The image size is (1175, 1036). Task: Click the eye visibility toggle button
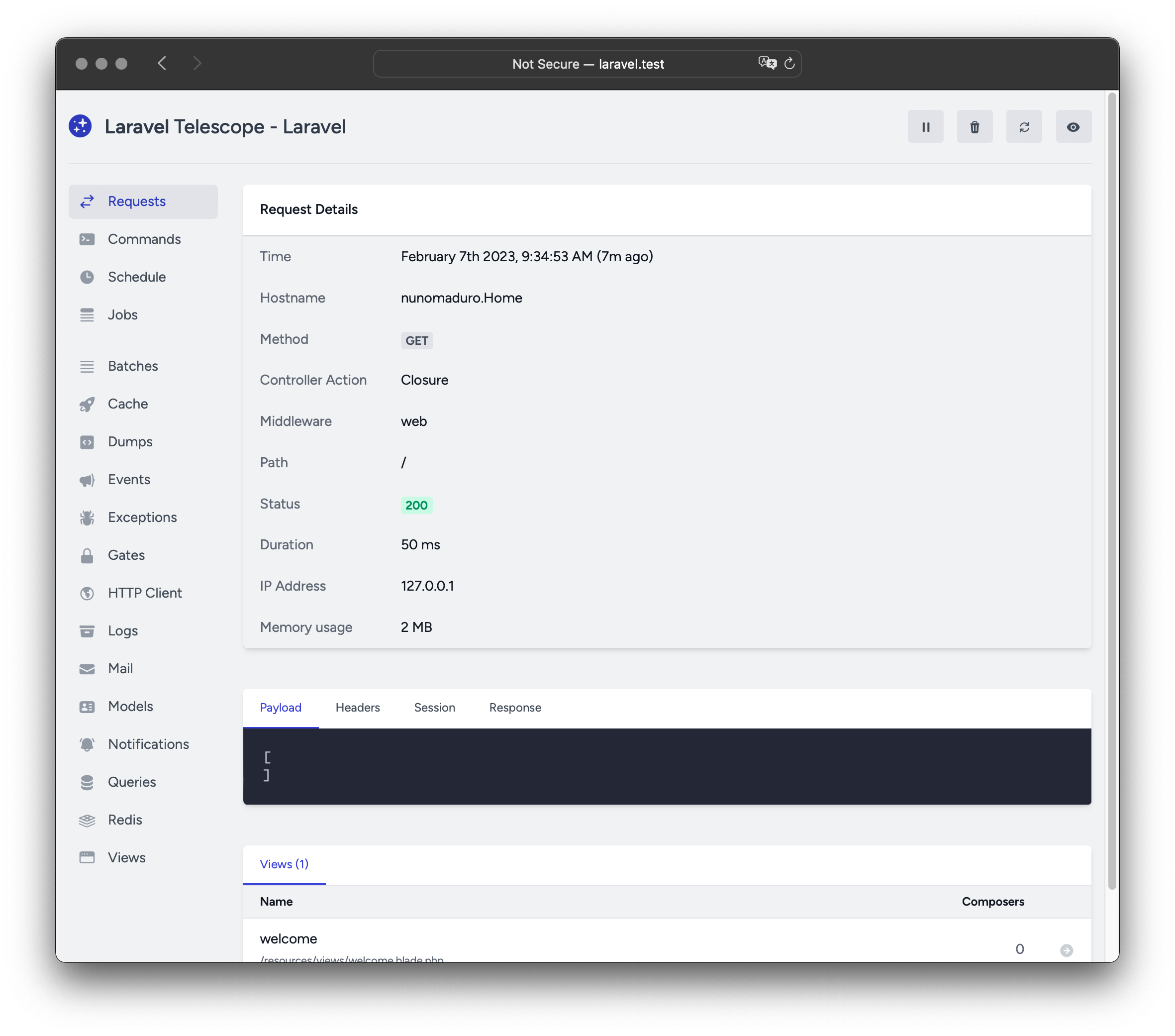click(x=1074, y=126)
